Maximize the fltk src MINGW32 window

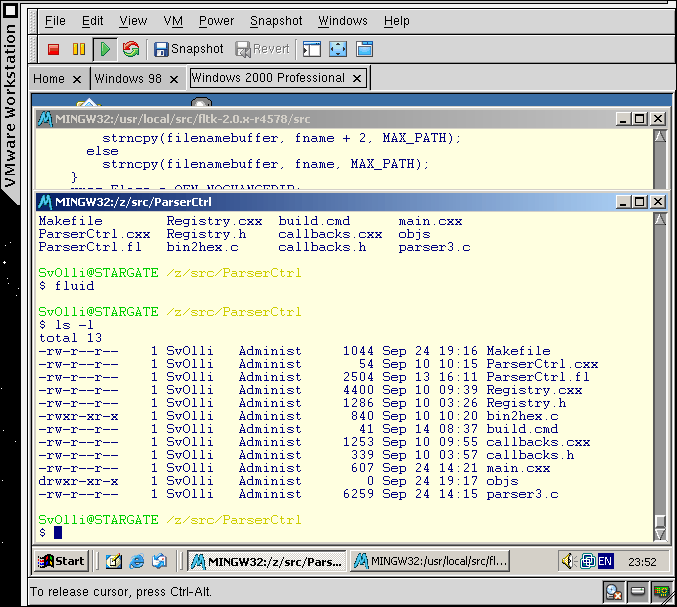(x=640, y=119)
